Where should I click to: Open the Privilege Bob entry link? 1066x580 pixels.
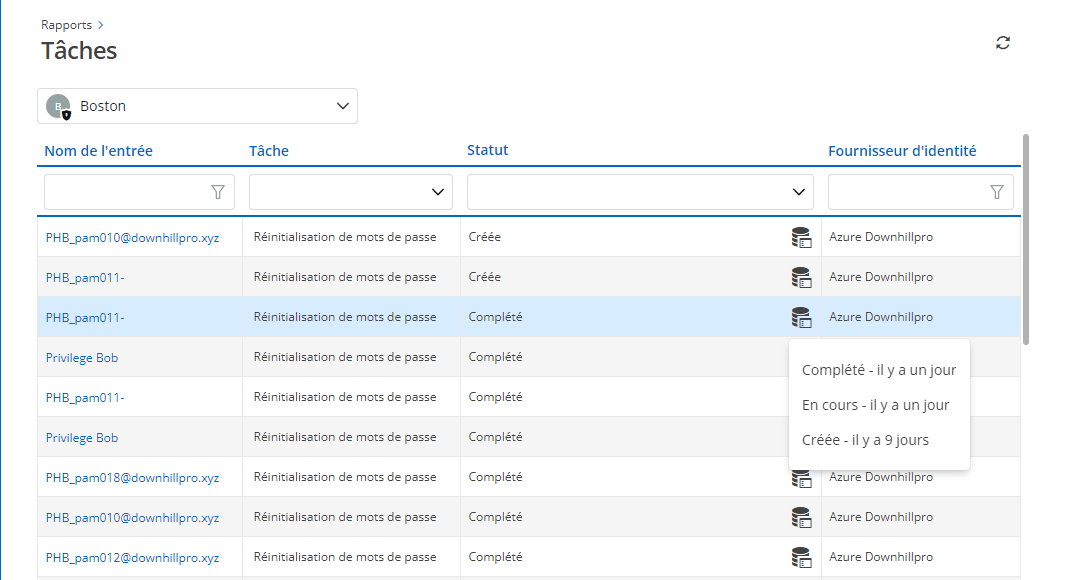click(x=81, y=357)
